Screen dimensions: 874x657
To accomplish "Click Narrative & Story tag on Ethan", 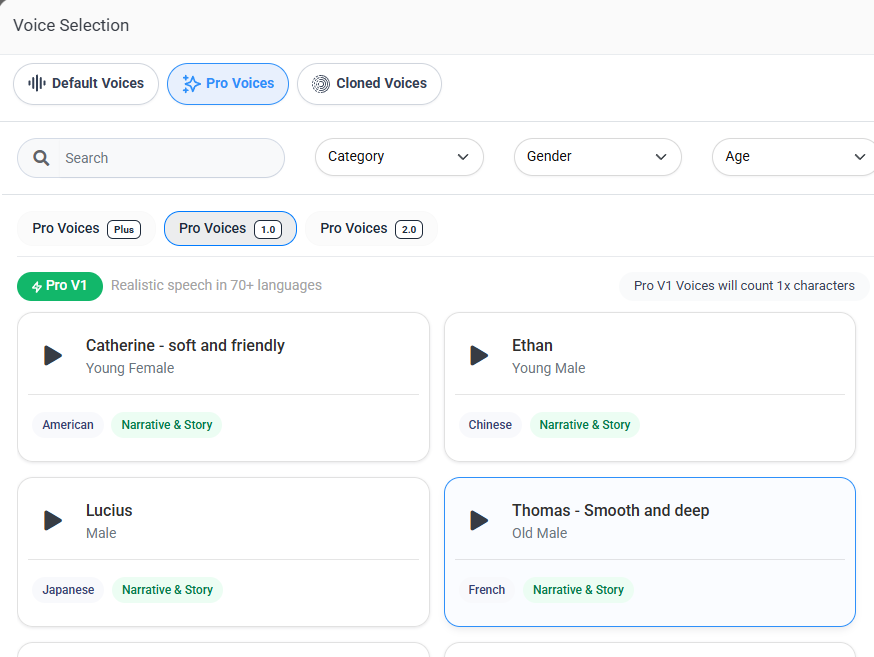I will [x=585, y=425].
